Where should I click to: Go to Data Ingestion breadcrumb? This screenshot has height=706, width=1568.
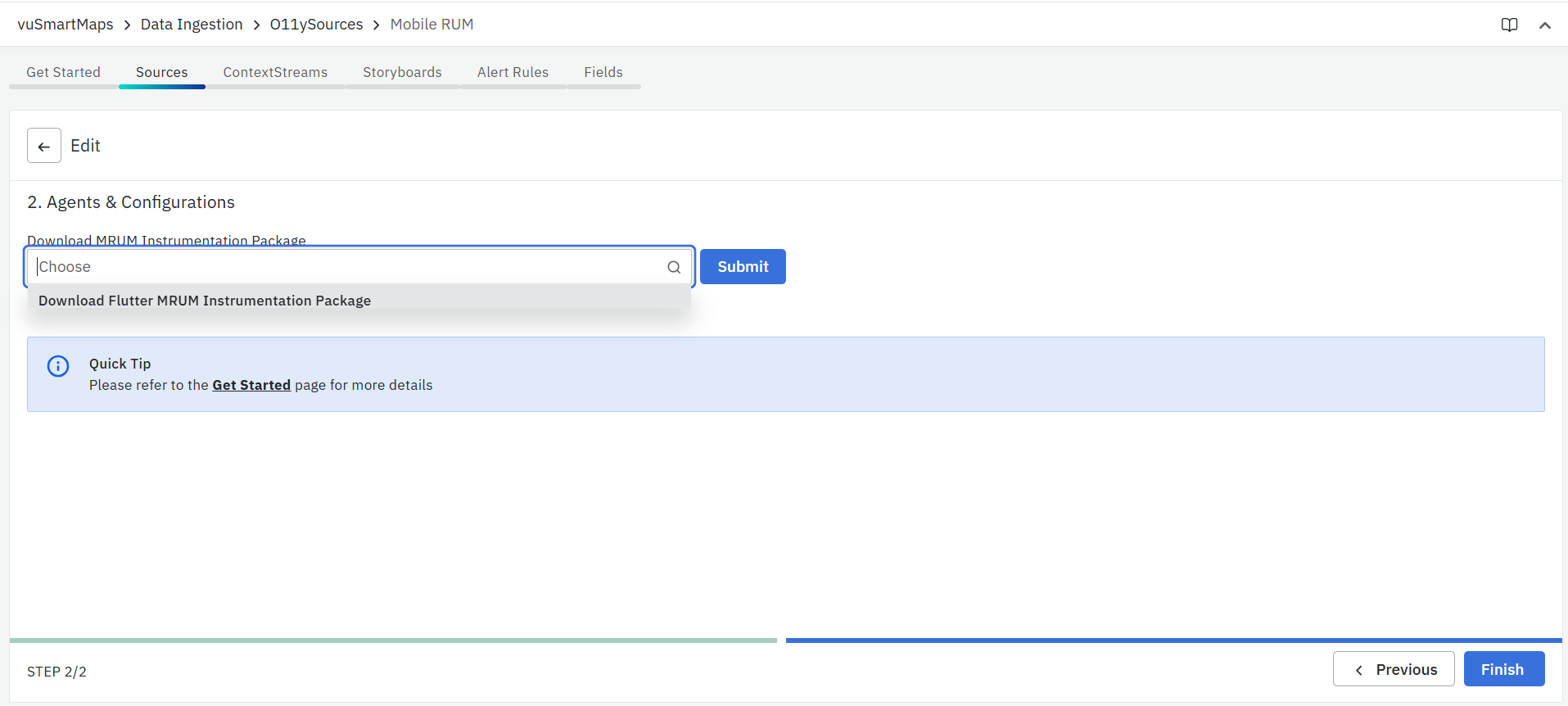pyautogui.click(x=192, y=25)
